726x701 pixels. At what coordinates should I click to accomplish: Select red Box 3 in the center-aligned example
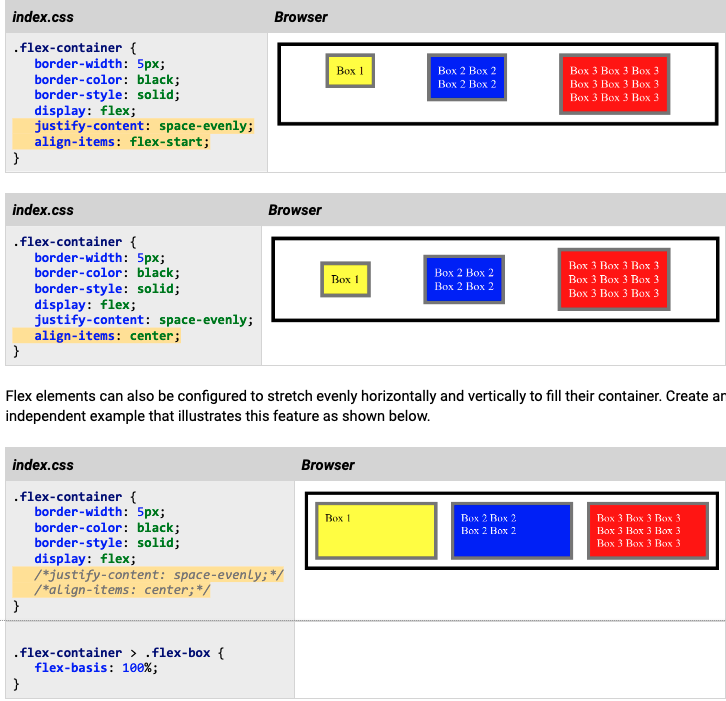613,279
